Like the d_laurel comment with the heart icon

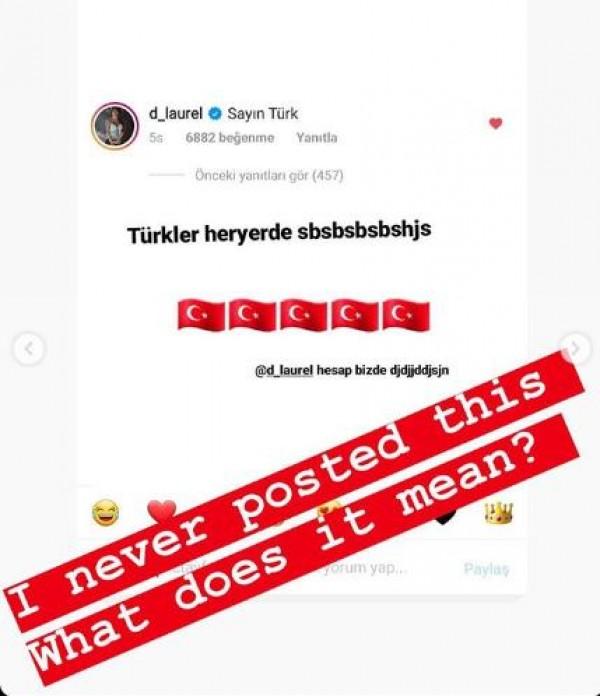[x=495, y=123]
